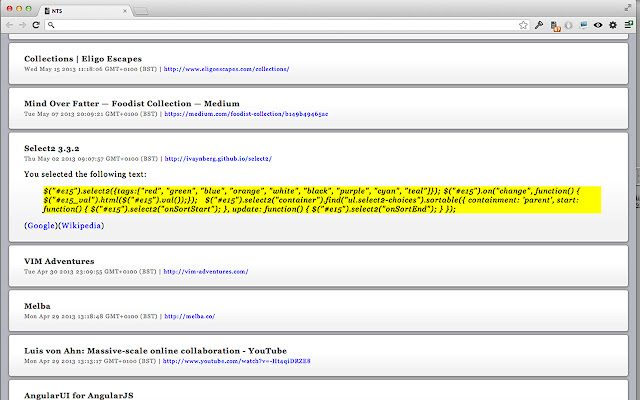Open the blue monitor extension icon
Image resolution: width=640 pixels, height=400 pixels.
coord(584,25)
